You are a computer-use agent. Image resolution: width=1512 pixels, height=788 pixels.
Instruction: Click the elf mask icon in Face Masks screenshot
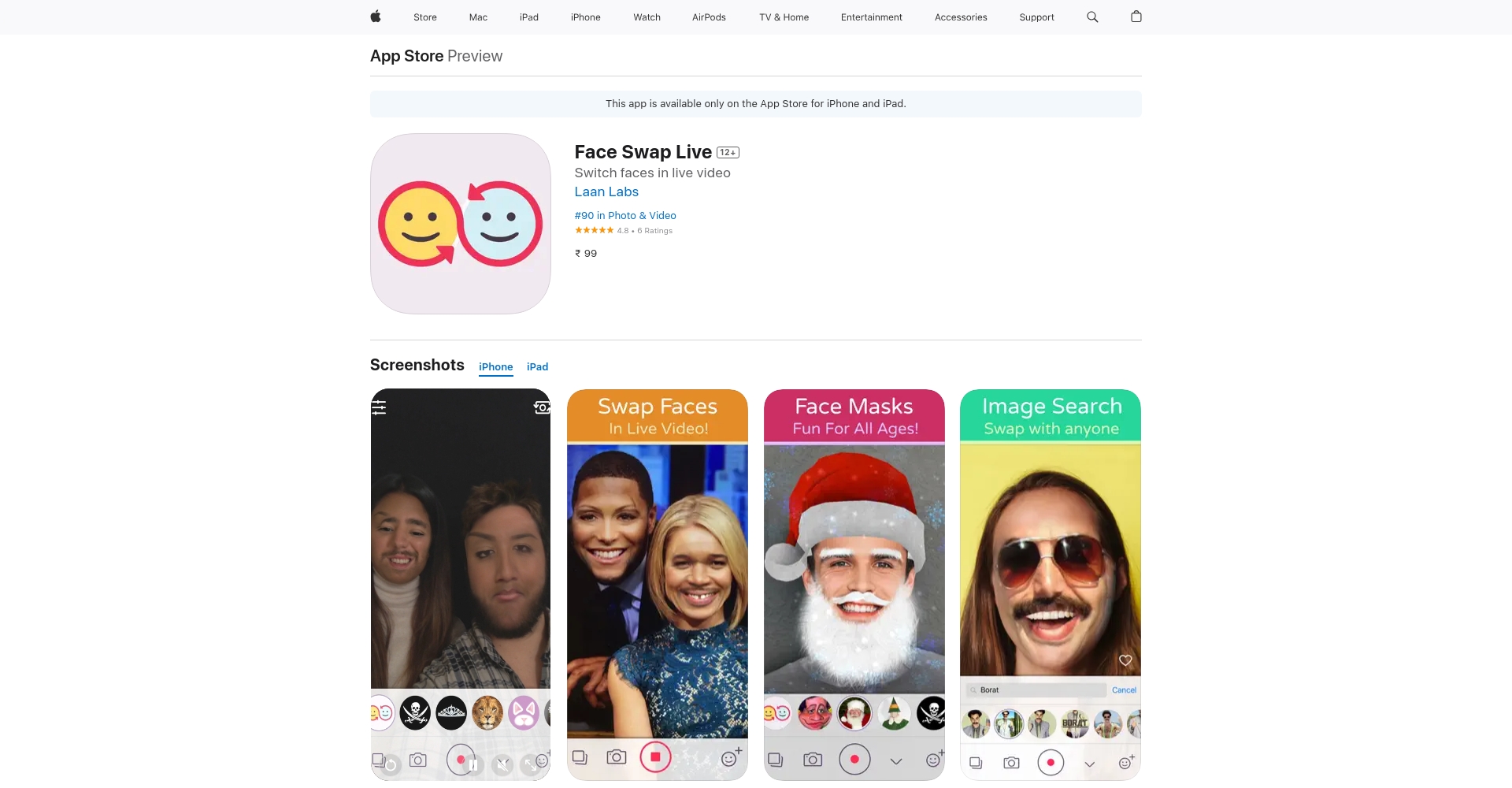pos(894,713)
